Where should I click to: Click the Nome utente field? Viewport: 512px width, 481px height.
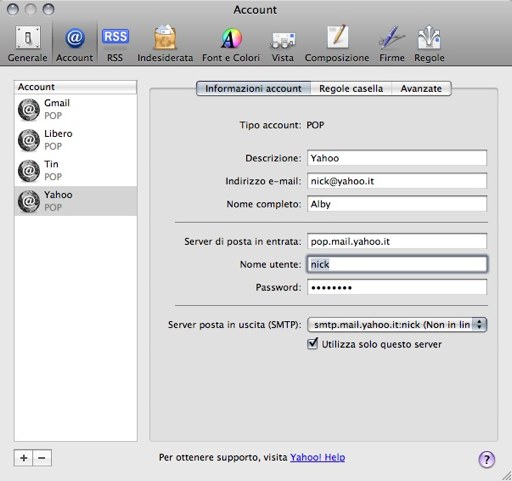tap(397, 264)
